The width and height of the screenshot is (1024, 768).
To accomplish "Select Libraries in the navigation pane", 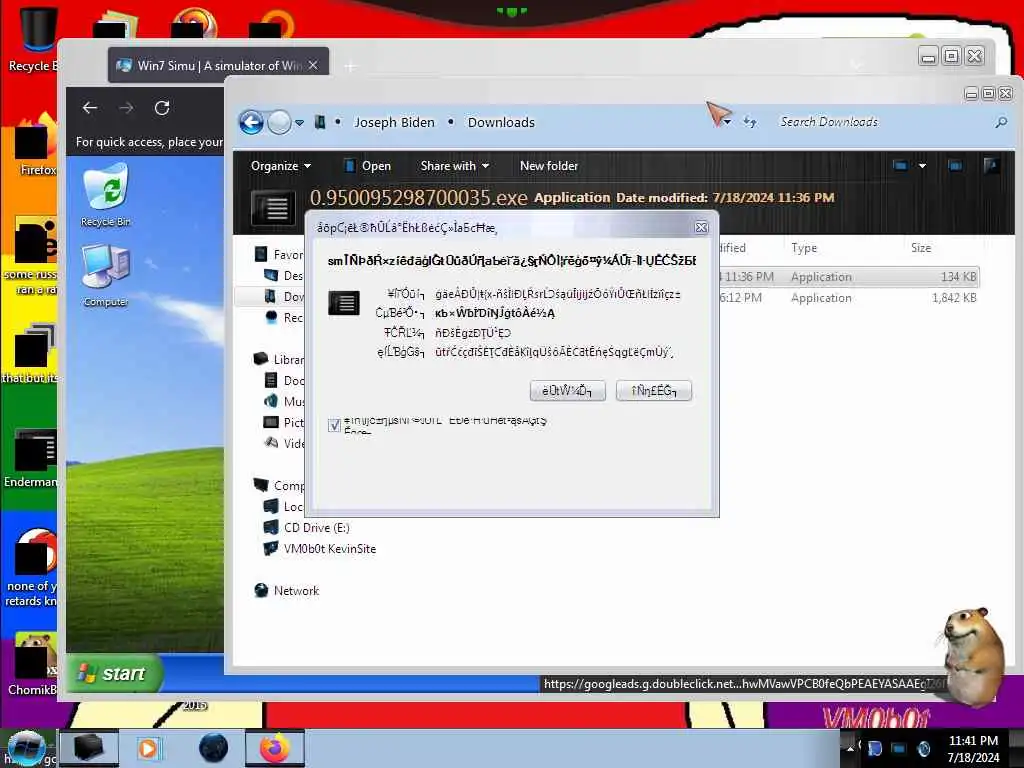I will coord(280,359).
